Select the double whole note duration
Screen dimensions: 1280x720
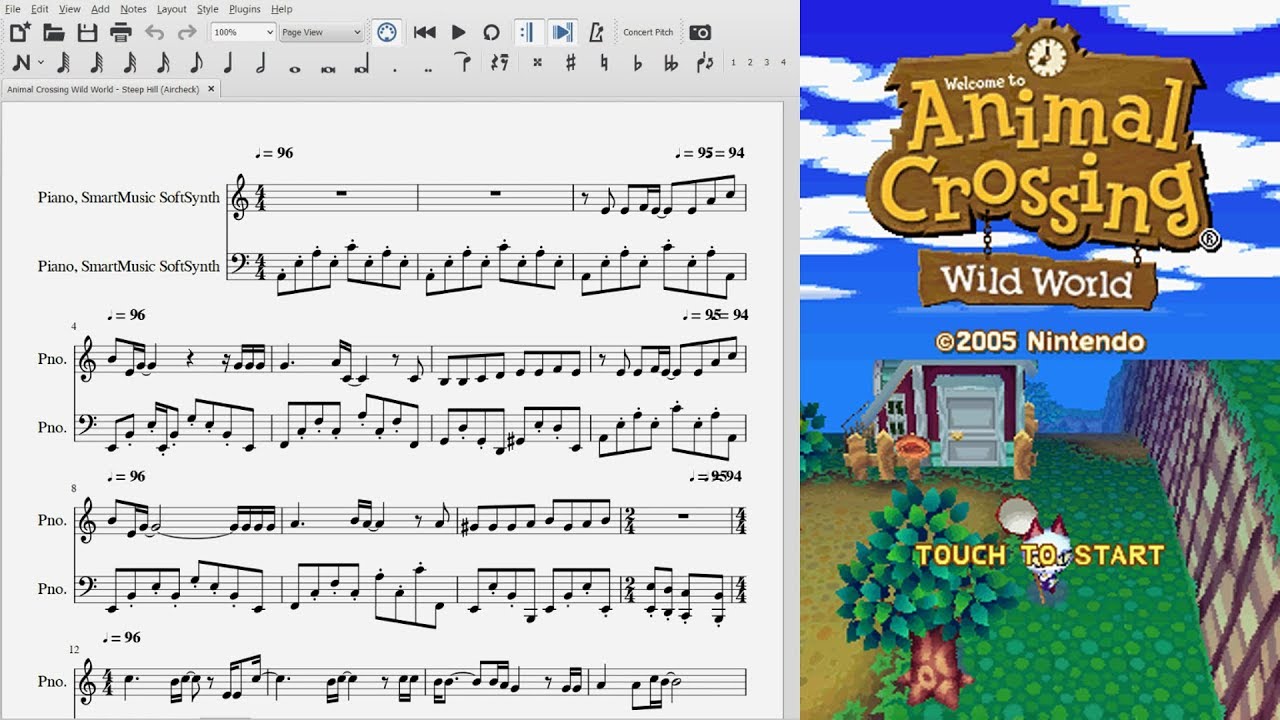(327, 69)
